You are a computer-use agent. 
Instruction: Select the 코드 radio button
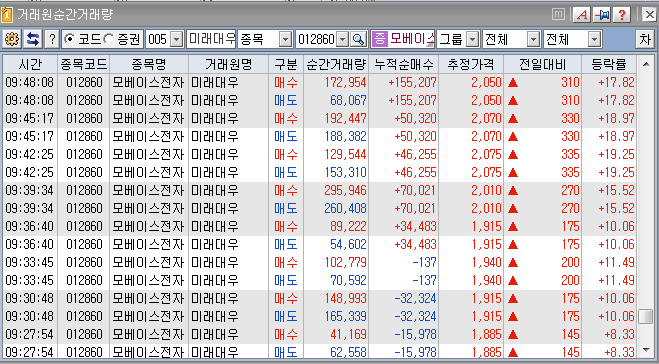[70, 39]
